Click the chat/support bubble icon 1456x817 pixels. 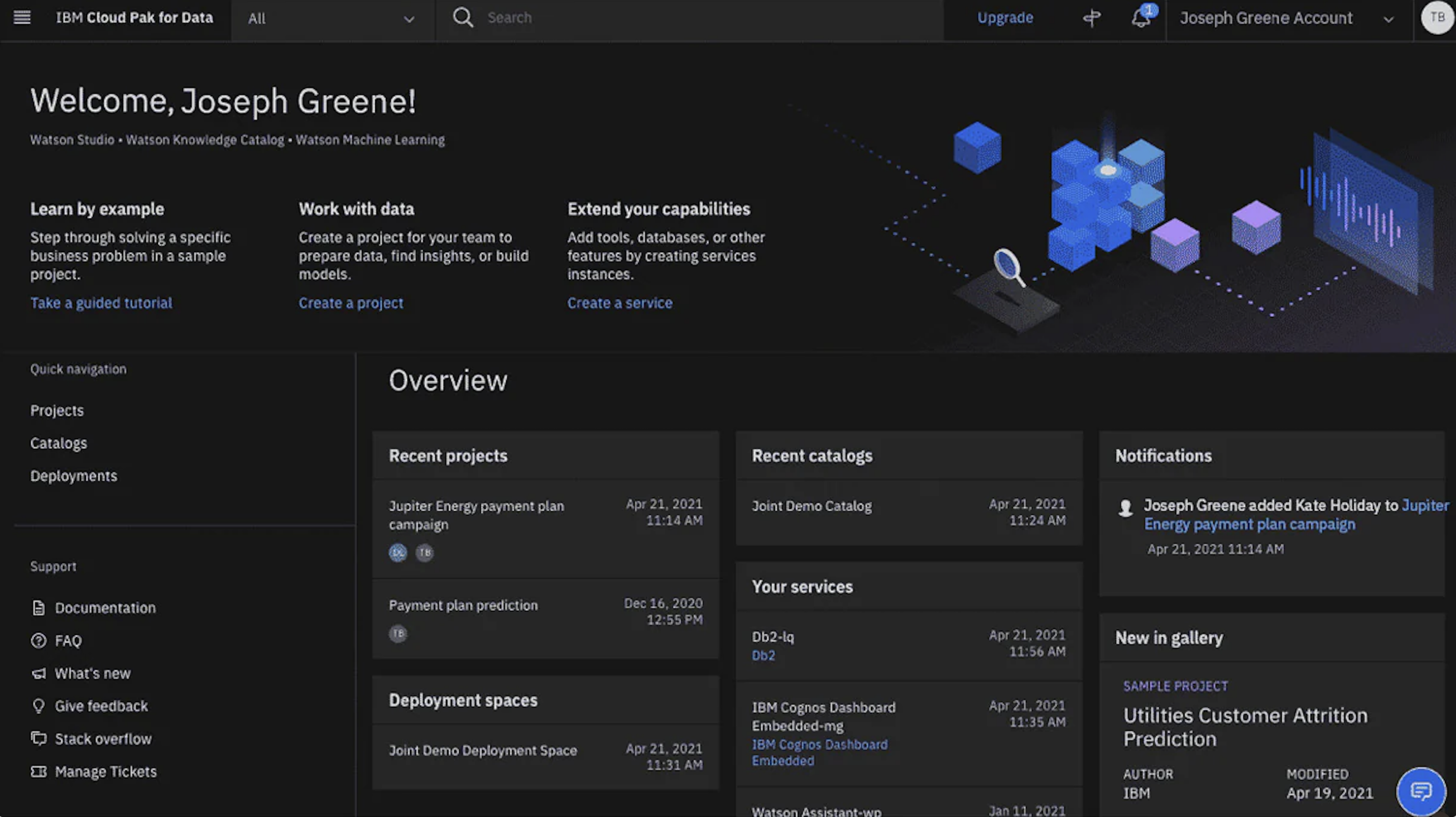pyautogui.click(x=1420, y=790)
